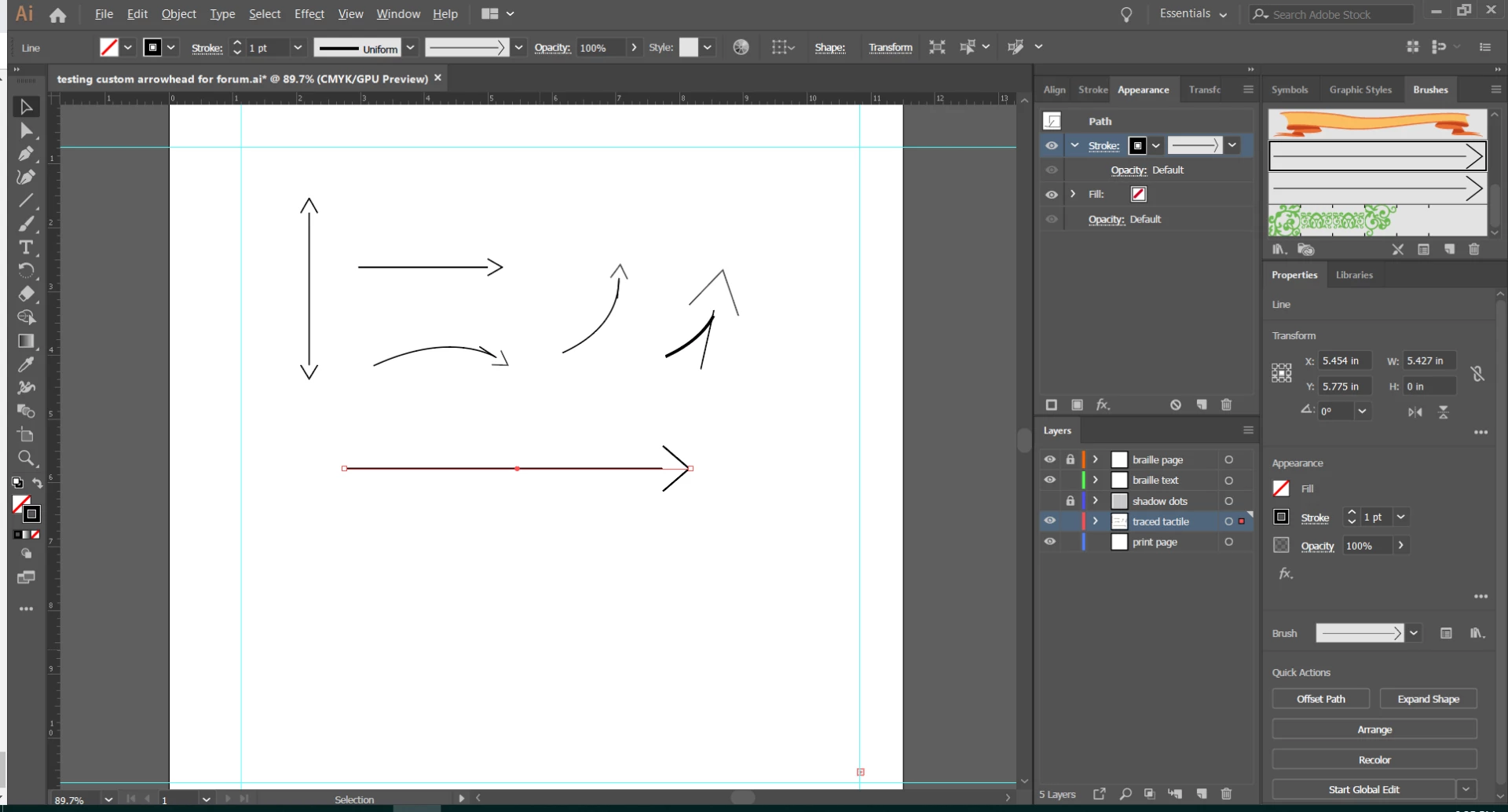The height and width of the screenshot is (812, 1508).
Task: Open zoom level dropdown at status bar
Action: pos(108,799)
